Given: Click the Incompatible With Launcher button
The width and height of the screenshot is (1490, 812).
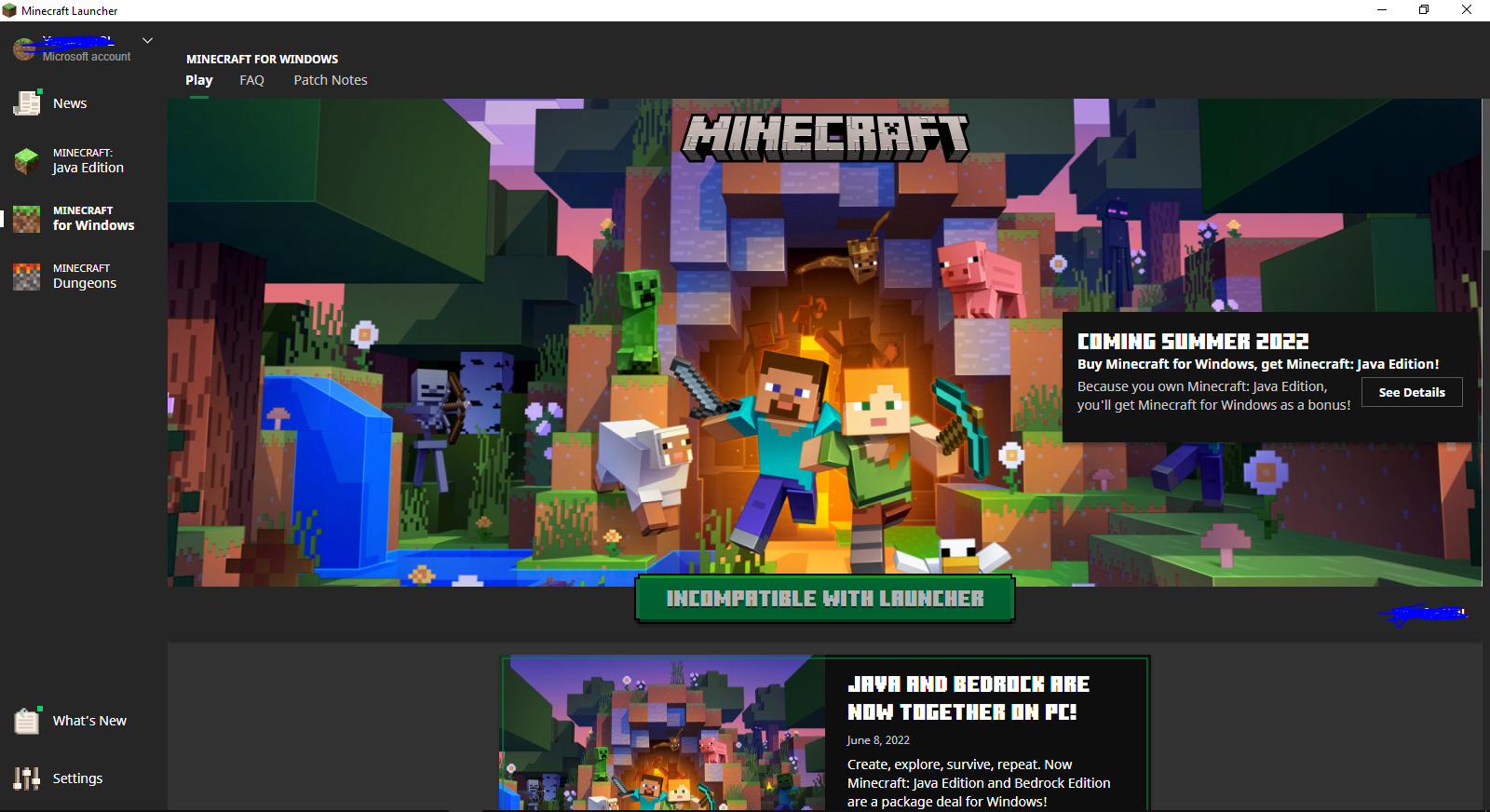Looking at the screenshot, I should pyautogui.click(x=825, y=599).
